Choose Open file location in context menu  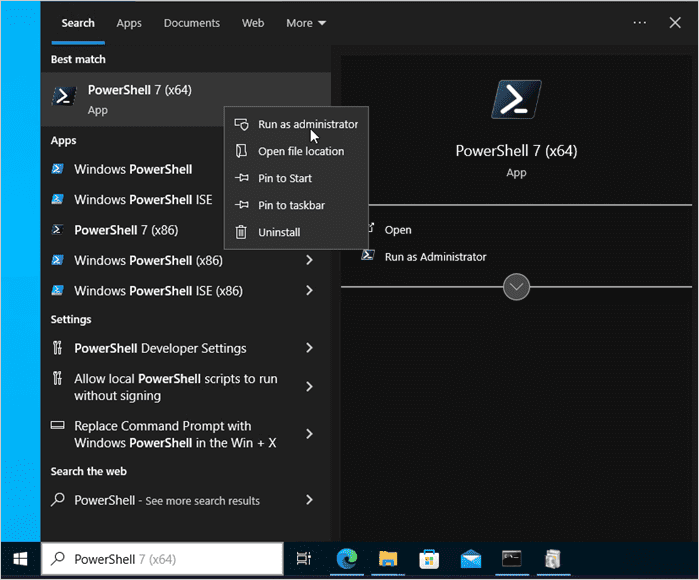click(296, 152)
